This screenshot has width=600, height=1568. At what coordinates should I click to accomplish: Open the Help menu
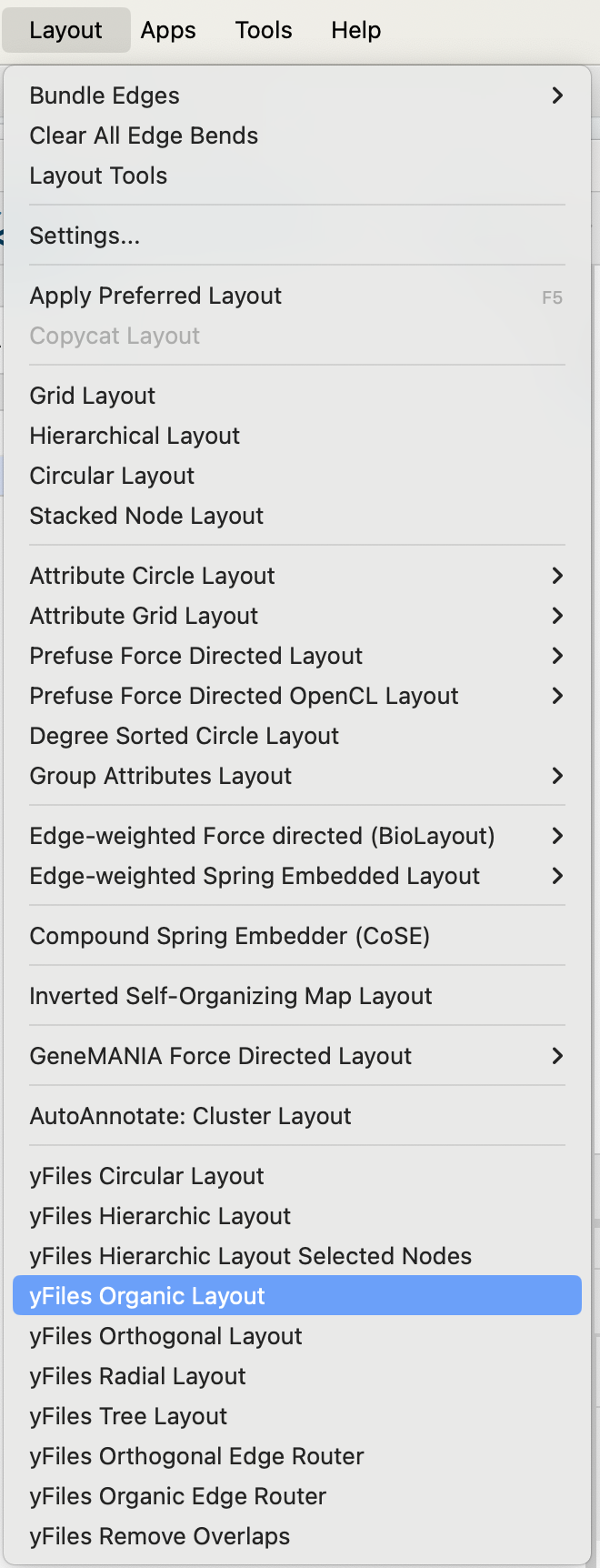pyautogui.click(x=355, y=30)
